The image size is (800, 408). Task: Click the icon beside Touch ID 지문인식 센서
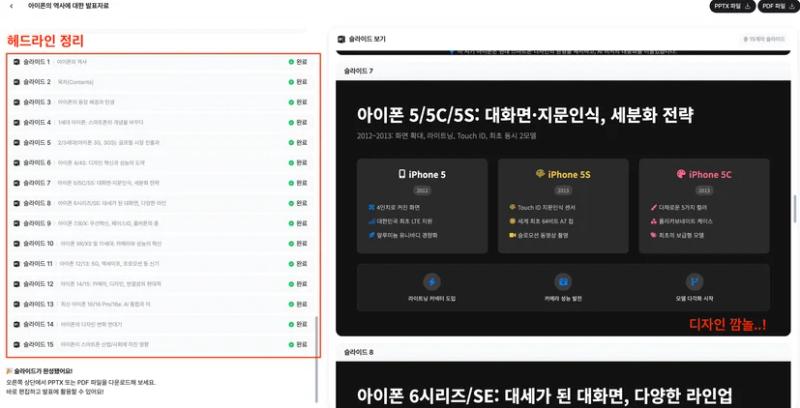click(512, 208)
